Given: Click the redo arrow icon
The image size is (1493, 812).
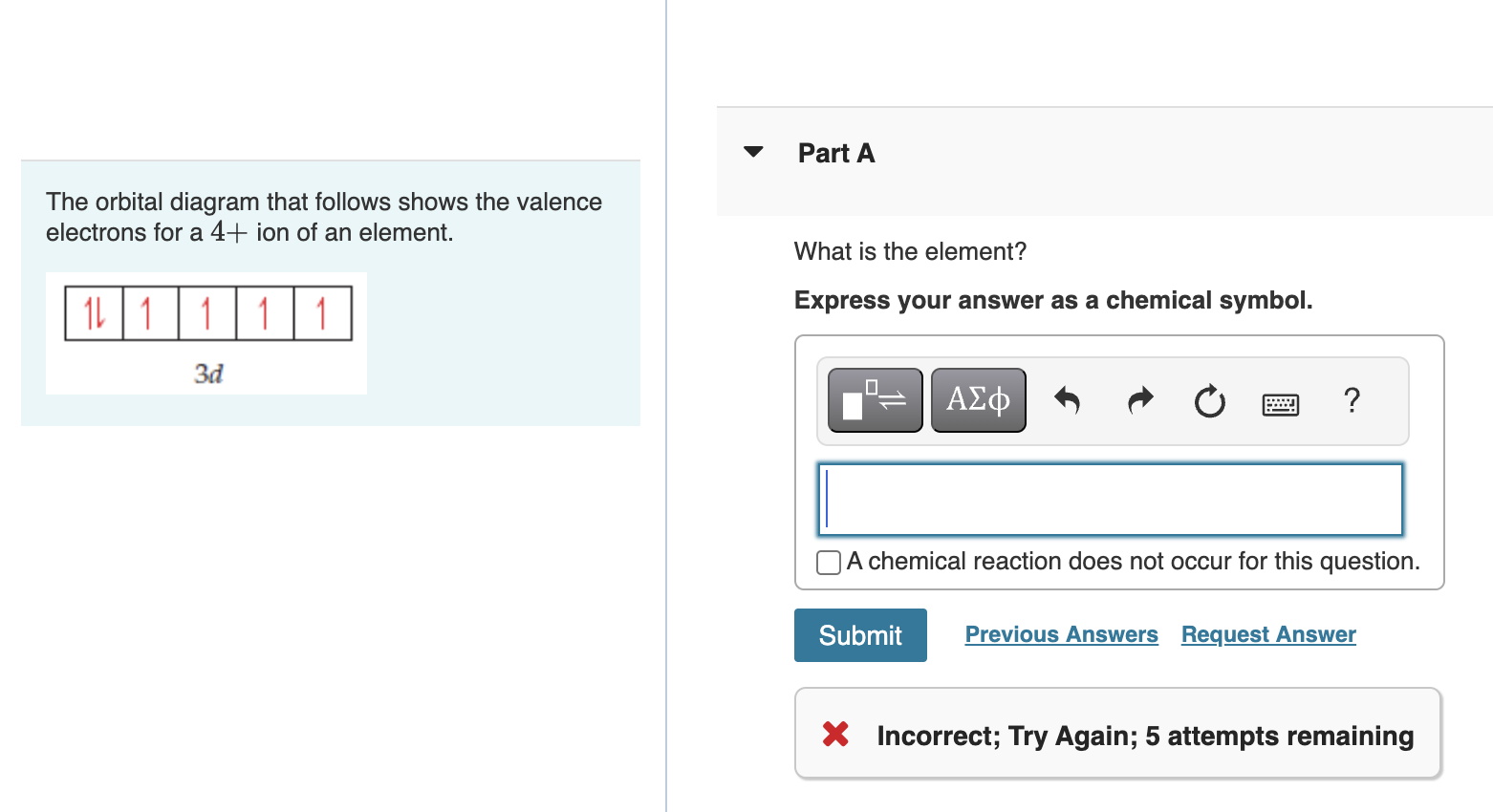Looking at the screenshot, I should pyautogui.click(x=1140, y=400).
